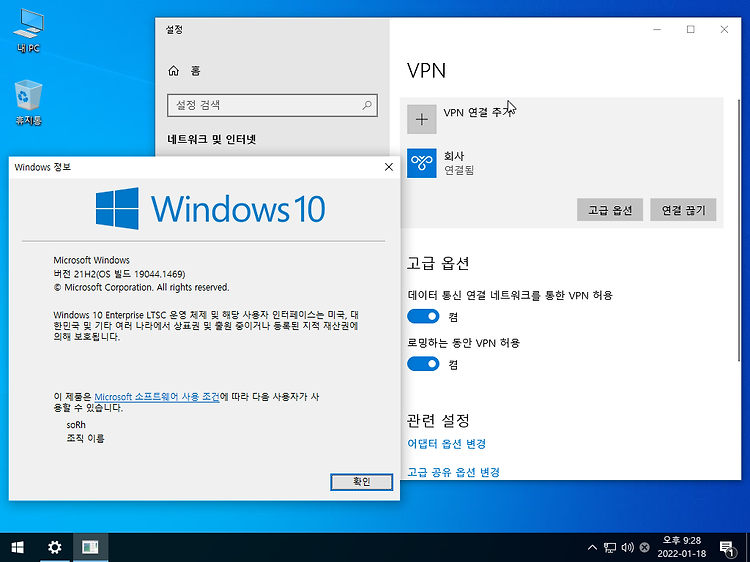Minimize the Settings window
This screenshot has width=750, height=562.
(657, 30)
